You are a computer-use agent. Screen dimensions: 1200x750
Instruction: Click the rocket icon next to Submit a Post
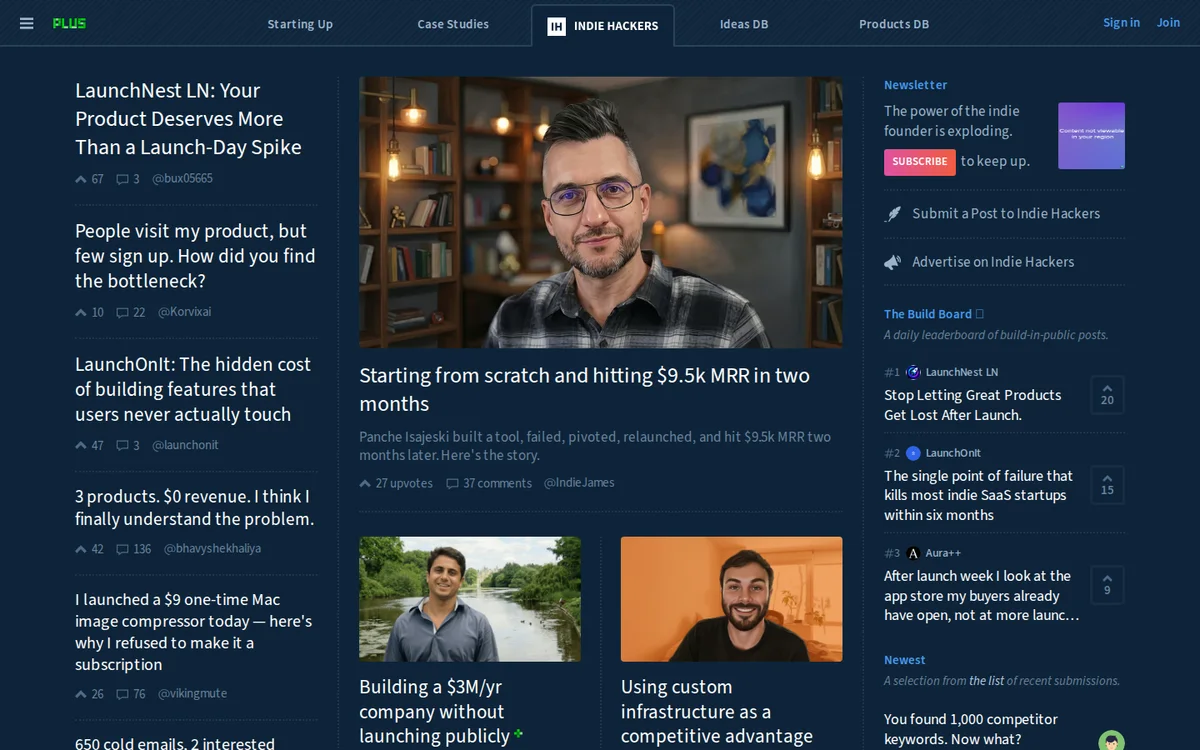pos(893,214)
